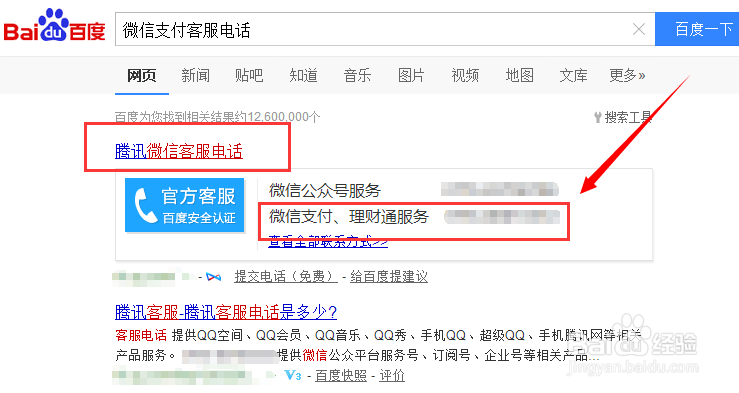739x393 pixels.
Task: Open the 地图 tab
Action: pyautogui.click(x=519, y=75)
